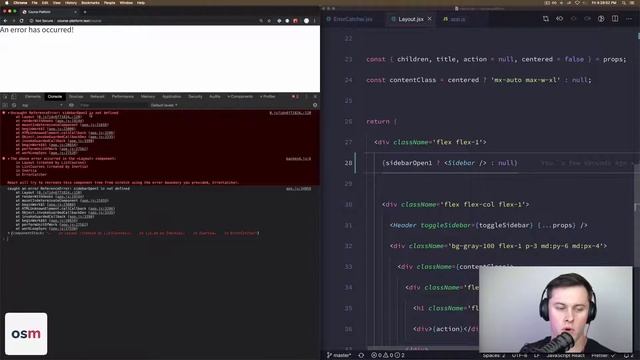This screenshot has height=360, width=640.
Task: Open new Chrome tab with plus button
Action: [x=85, y=12]
